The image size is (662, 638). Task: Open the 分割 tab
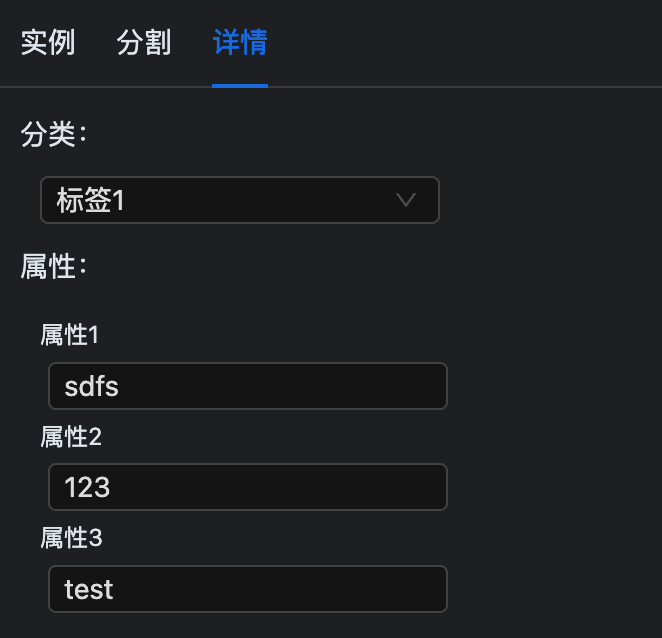click(x=144, y=43)
